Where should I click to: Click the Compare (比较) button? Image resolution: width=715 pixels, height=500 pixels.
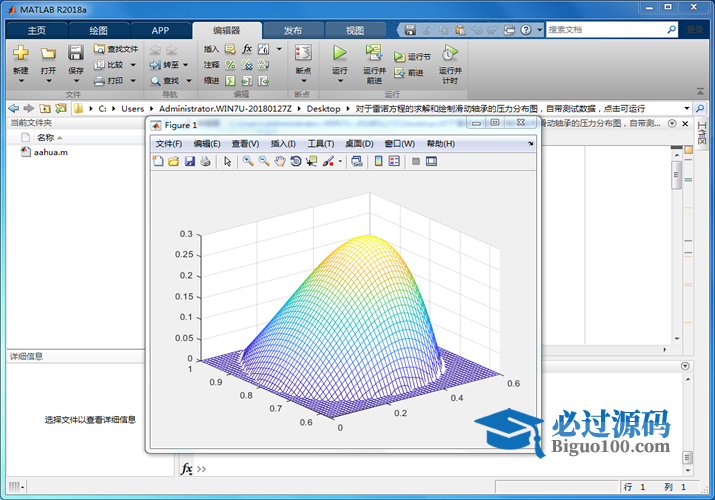pyautogui.click(x=109, y=65)
